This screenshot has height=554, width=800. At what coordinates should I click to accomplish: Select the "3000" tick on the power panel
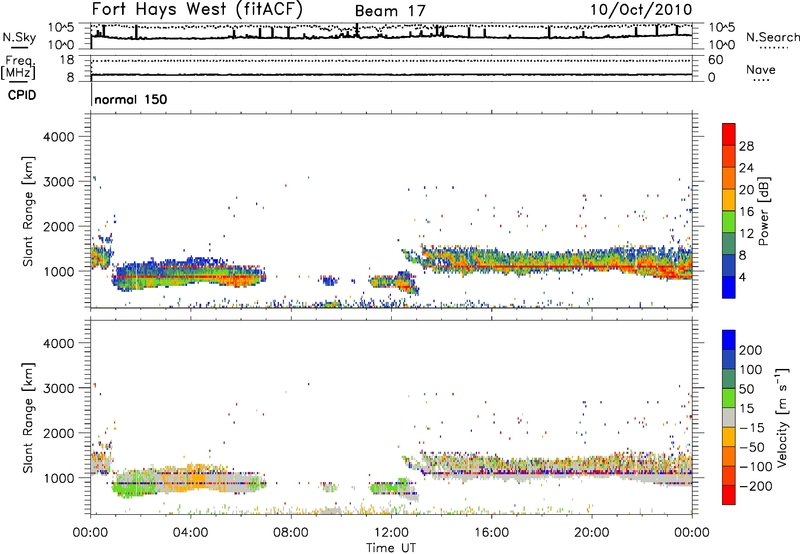[x=58, y=182]
